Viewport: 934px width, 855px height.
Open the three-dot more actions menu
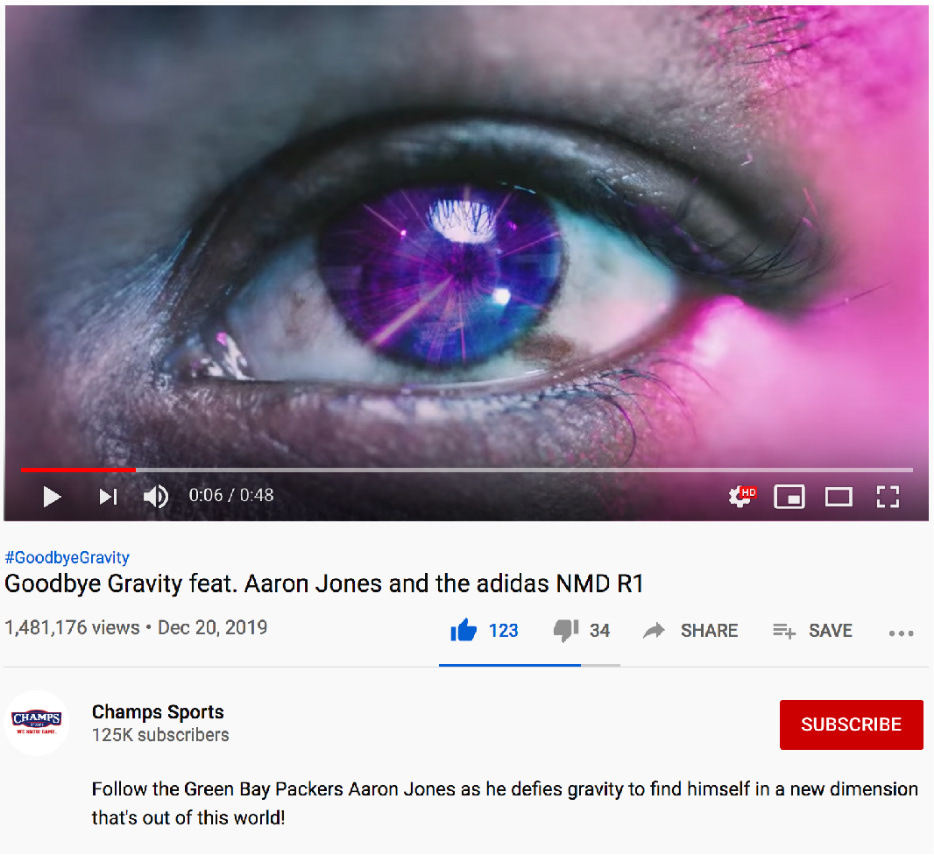[901, 633]
